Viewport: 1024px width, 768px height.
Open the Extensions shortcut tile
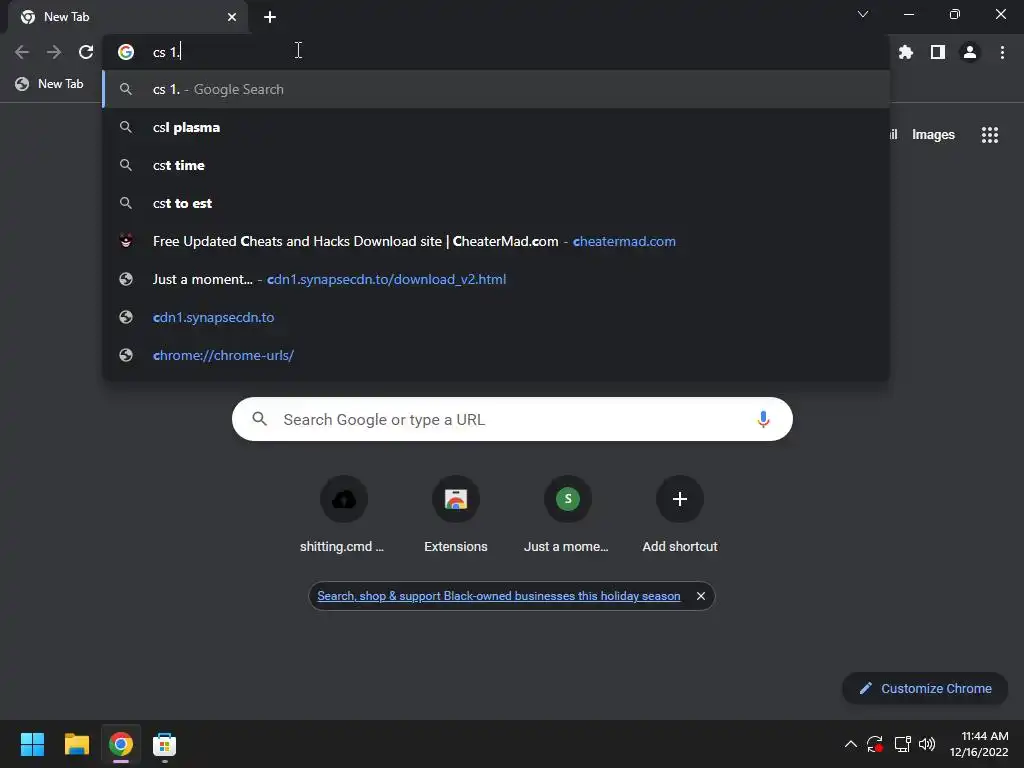point(456,515)
